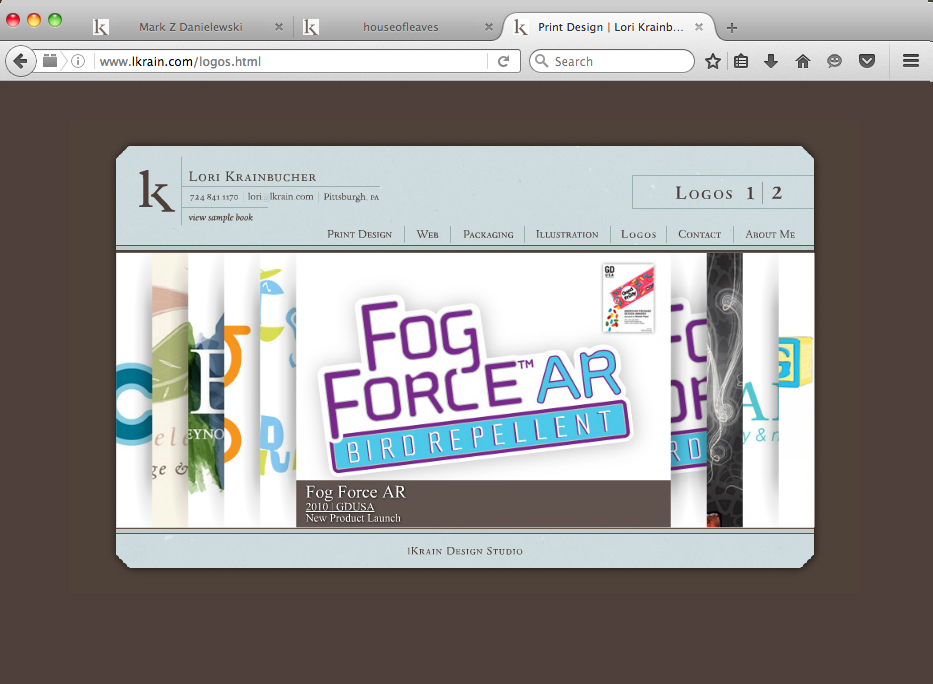Close the Print Design tab
Screen dimensions: 933x684
pyautogui.click(x=699, y=27)
